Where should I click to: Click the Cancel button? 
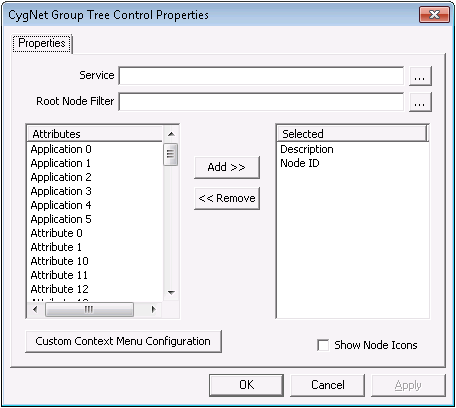[328, 385]
